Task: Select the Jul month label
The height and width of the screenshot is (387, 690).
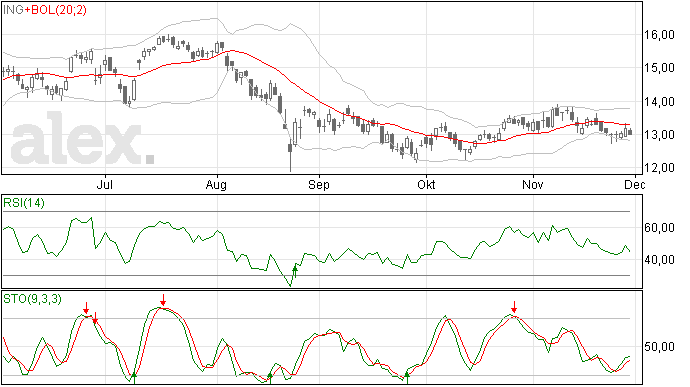Action: [x=105, y=184]
